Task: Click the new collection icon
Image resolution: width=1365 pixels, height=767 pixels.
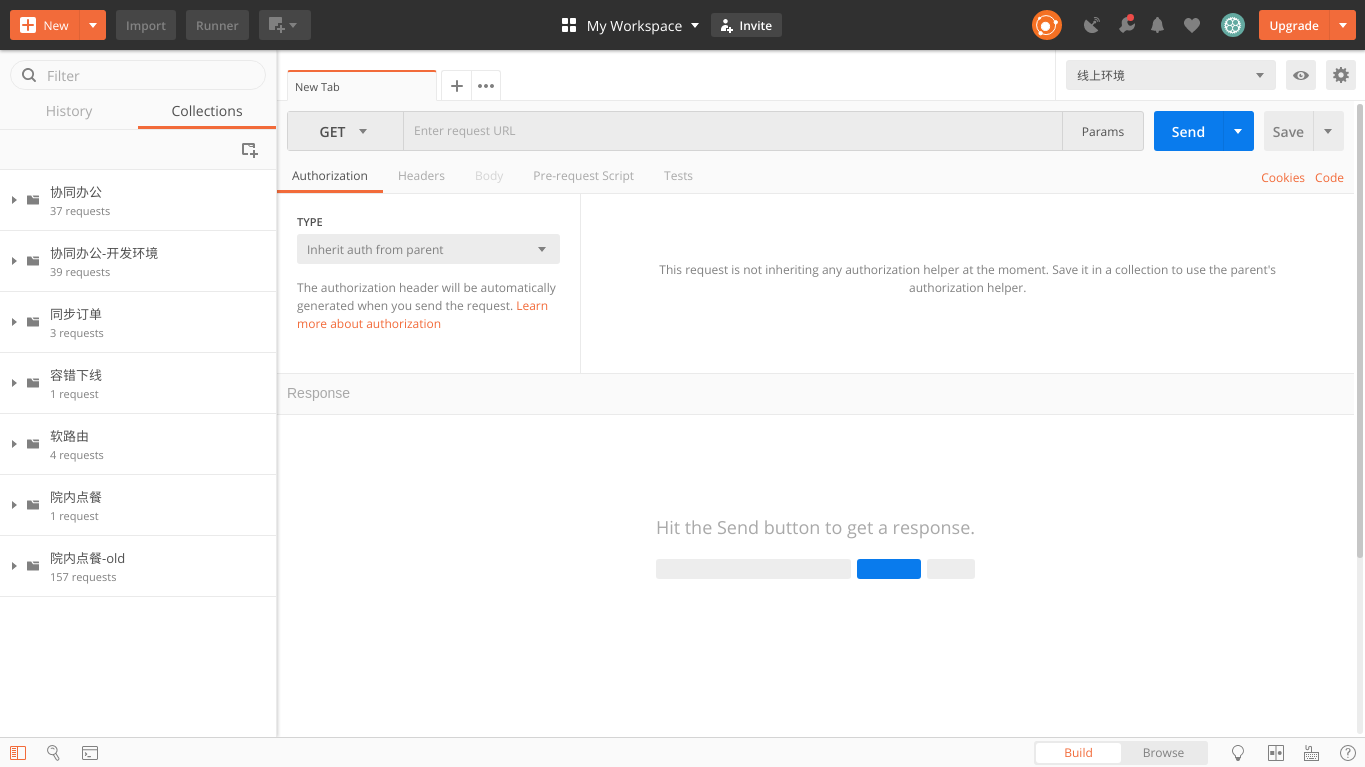Action: 249,150
